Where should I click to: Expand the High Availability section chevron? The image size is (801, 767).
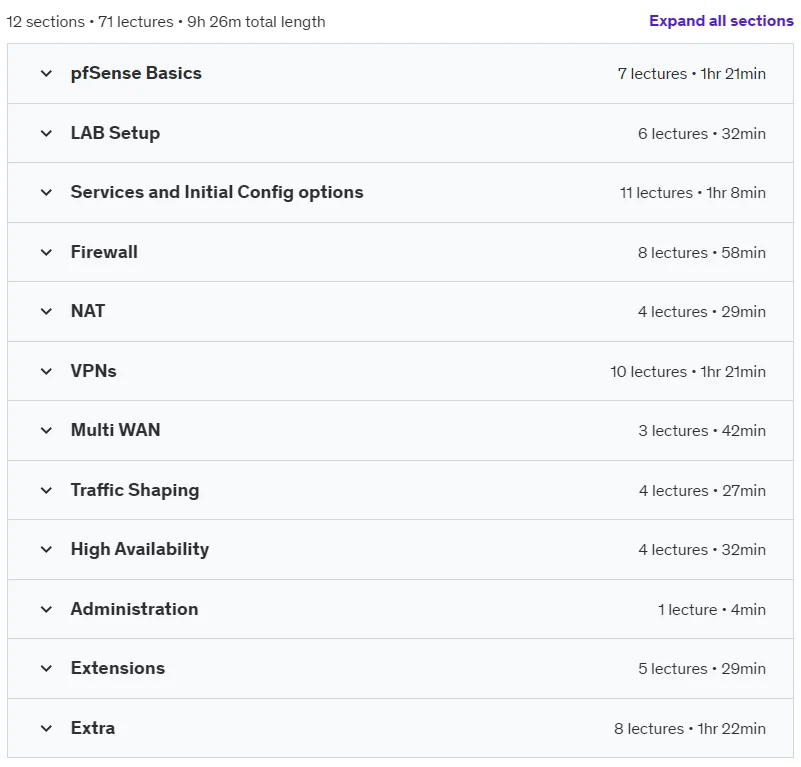tap(46, 550)
